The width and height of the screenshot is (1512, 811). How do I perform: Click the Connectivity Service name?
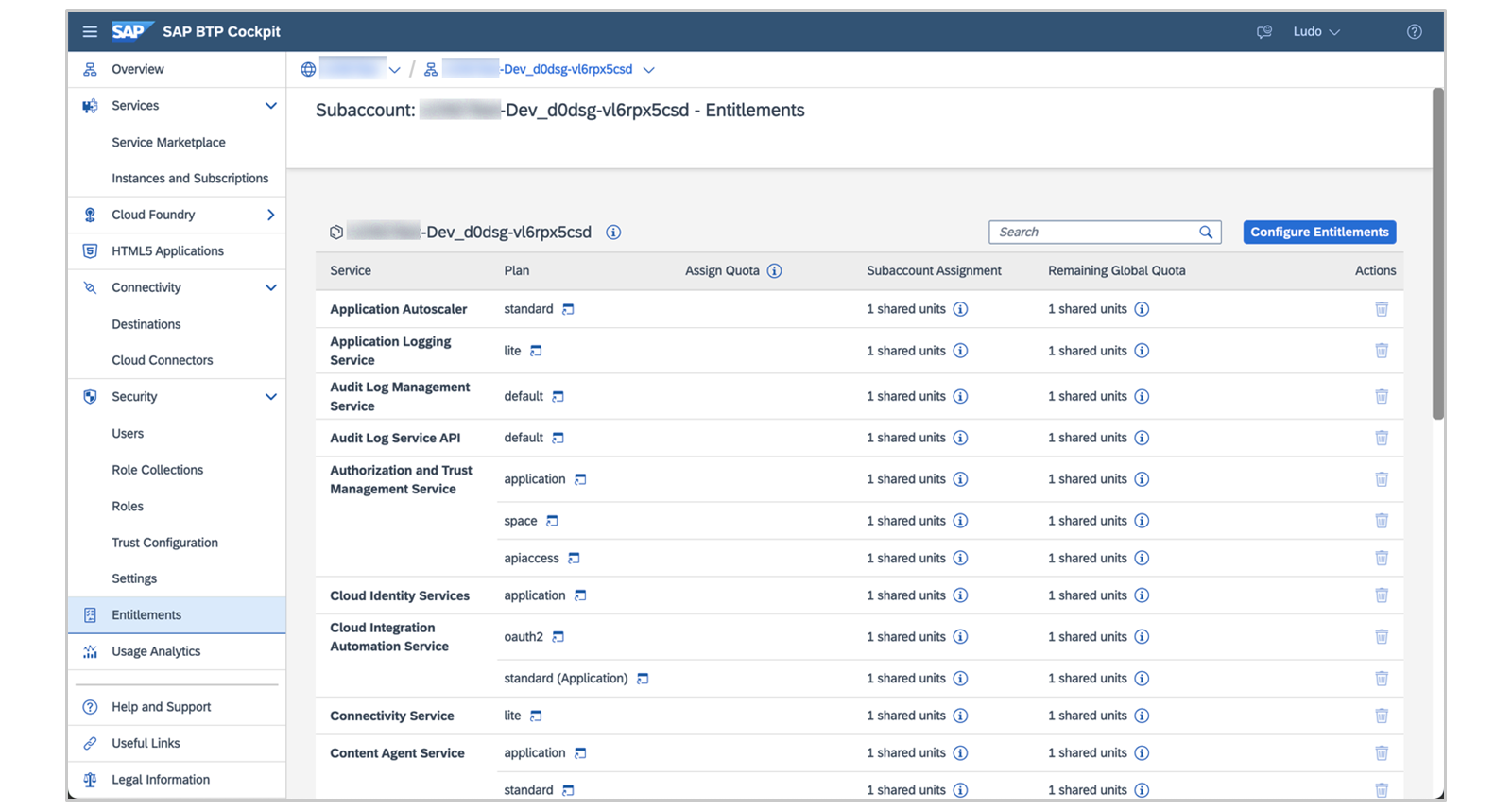pos(392,716)
